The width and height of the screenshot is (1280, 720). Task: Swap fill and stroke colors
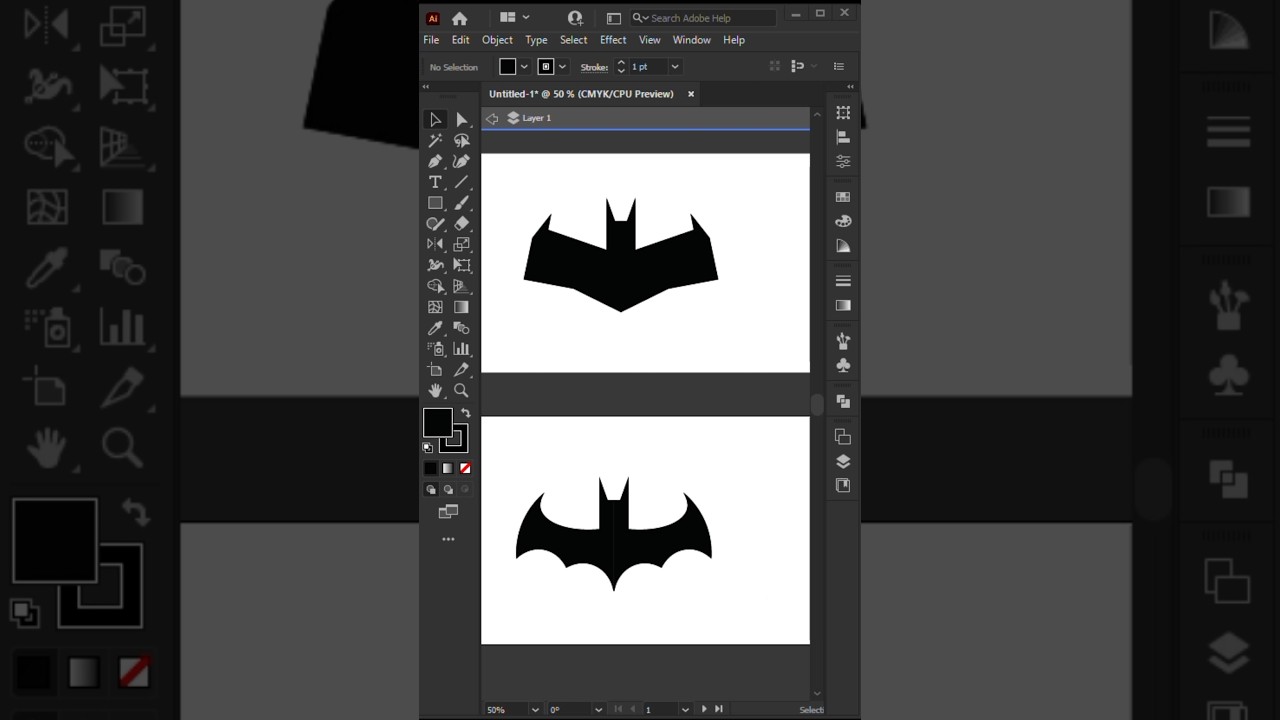465,413
